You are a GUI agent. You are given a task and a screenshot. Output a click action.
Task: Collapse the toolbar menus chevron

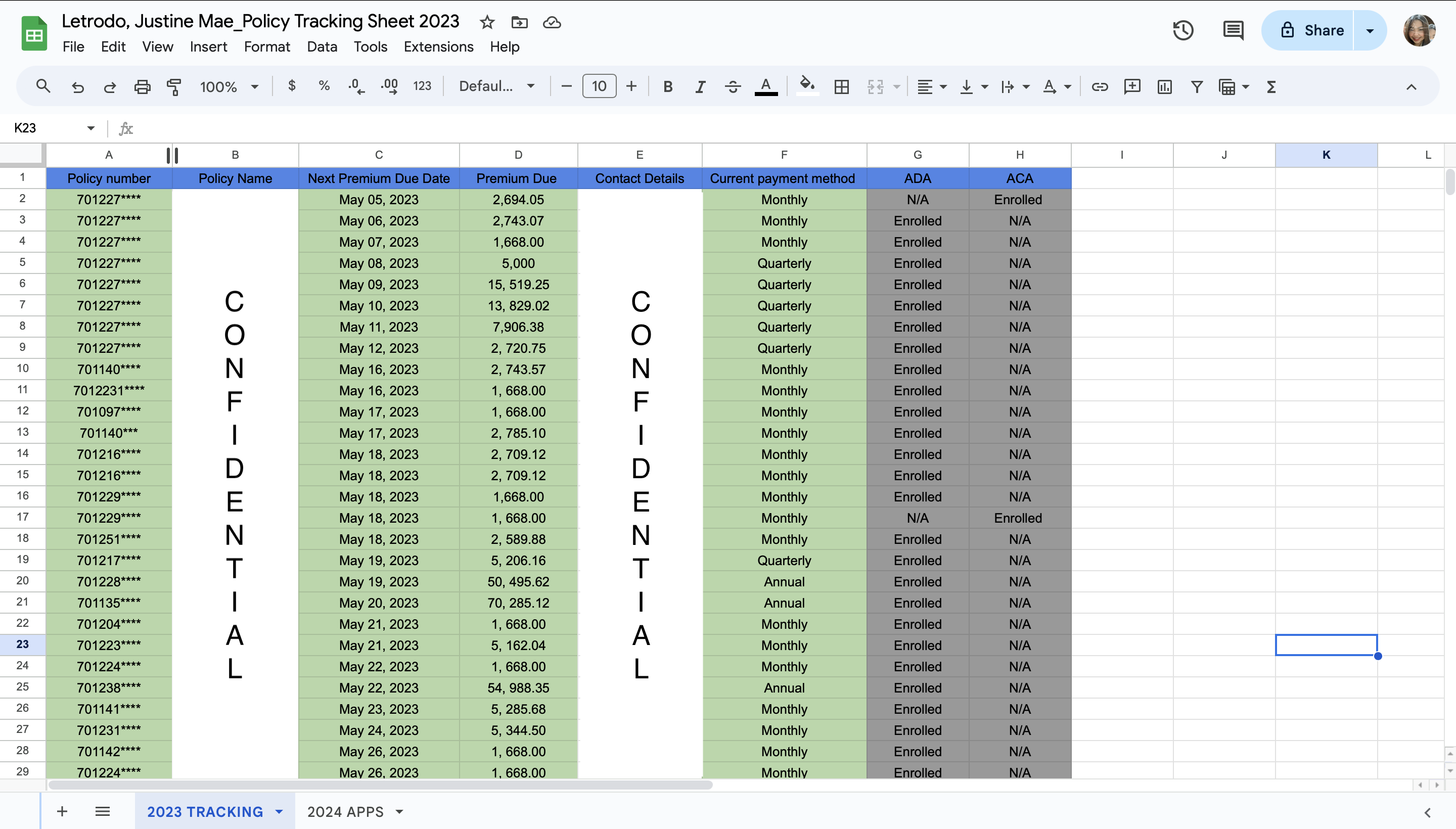coord(1411,87)
